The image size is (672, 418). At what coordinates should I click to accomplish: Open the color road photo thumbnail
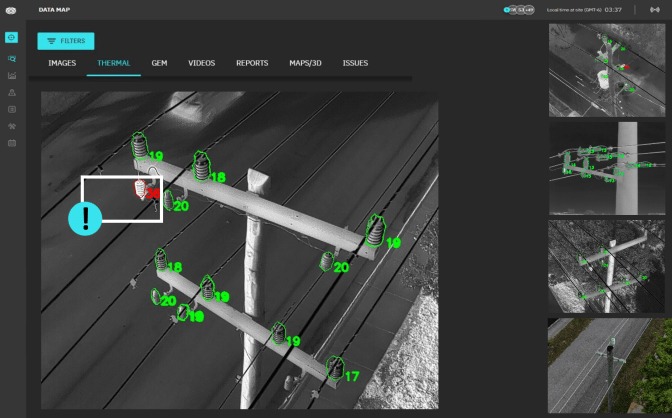[609, 366]
